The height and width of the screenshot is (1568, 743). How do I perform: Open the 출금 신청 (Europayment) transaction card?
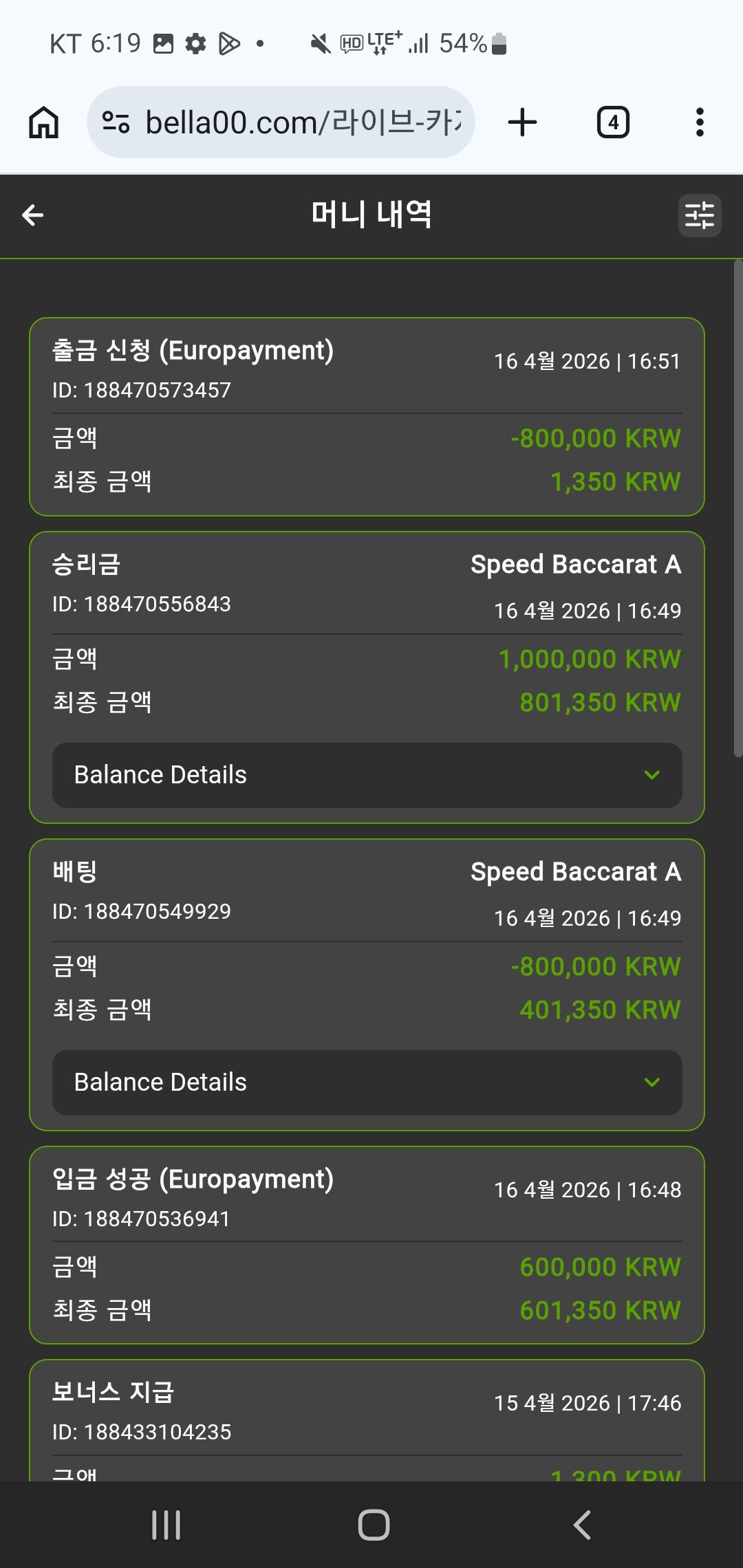pos(367,416)
